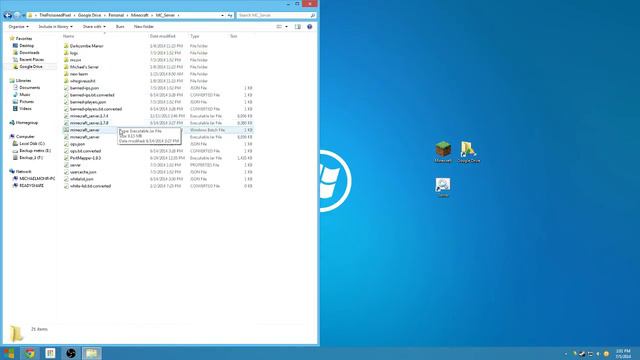The image size is (640, 360).
Task: Select the banned-ips.json file
Action: (84, 88)
